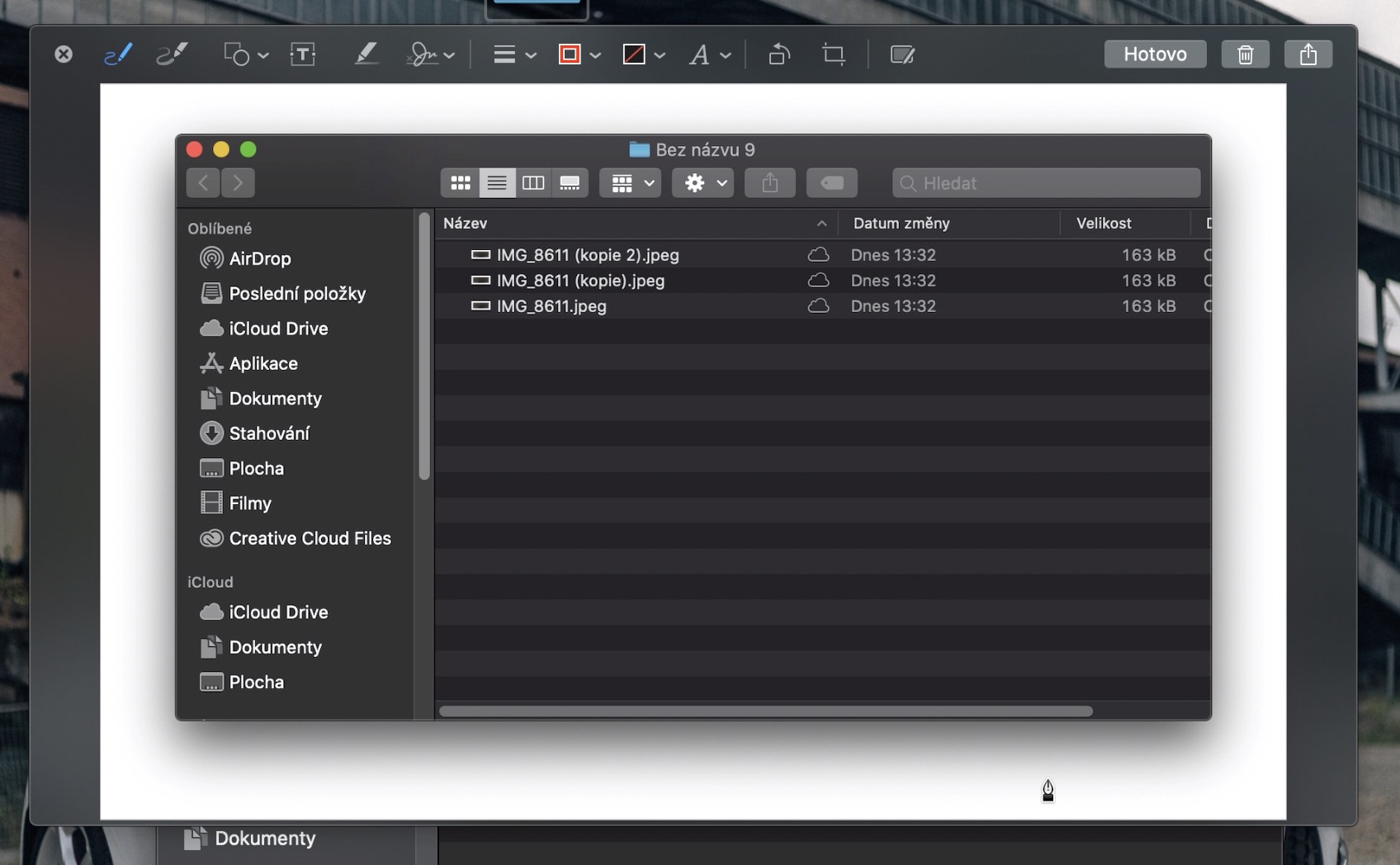Switch Finder to icon view
This screenshot has height=865, width=1400.
click(460, 182)
